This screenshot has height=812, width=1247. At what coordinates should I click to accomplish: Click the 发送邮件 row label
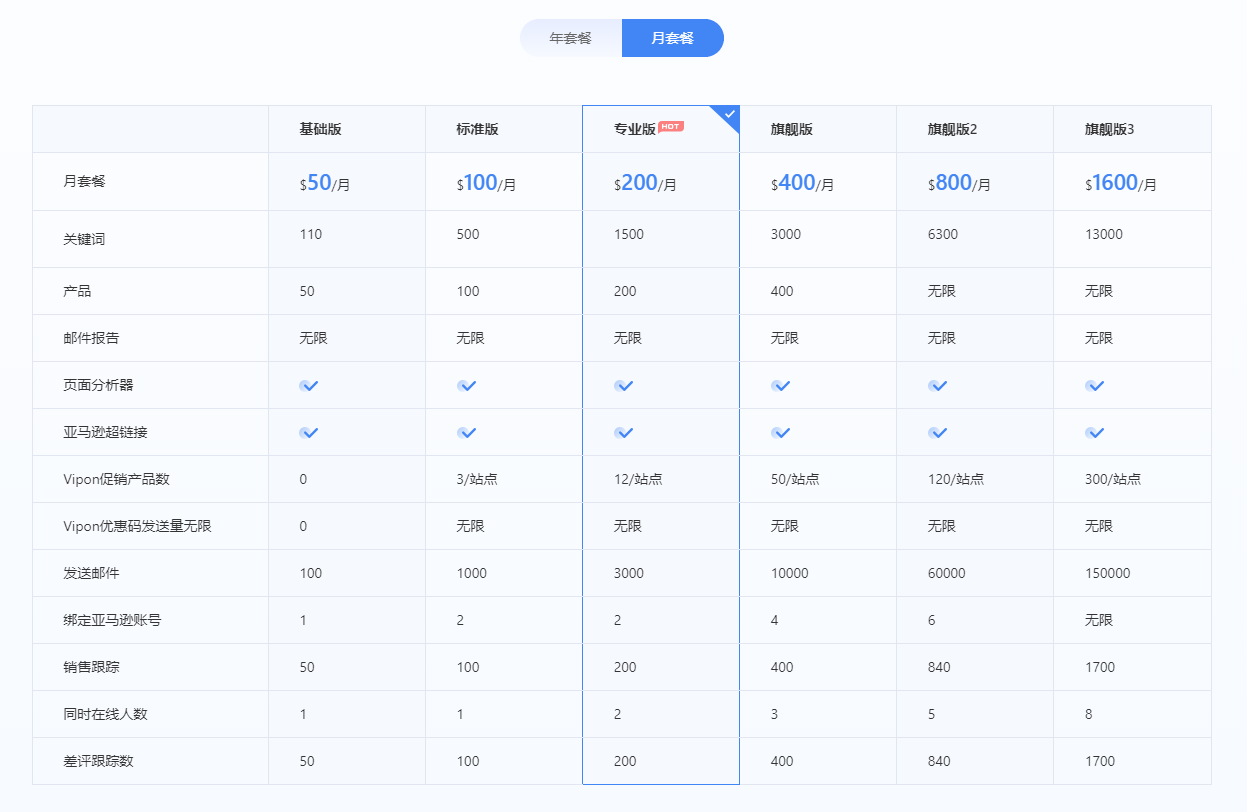[x=91, y=573]
